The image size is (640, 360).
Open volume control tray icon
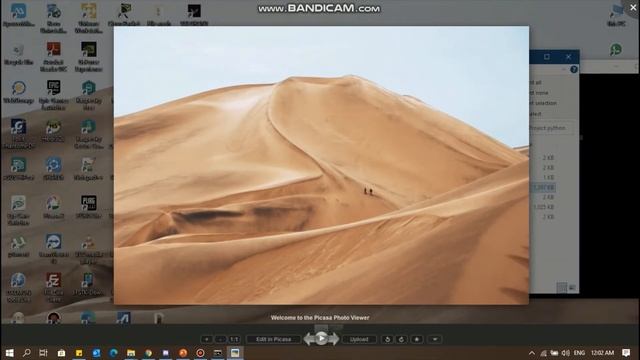565,353
